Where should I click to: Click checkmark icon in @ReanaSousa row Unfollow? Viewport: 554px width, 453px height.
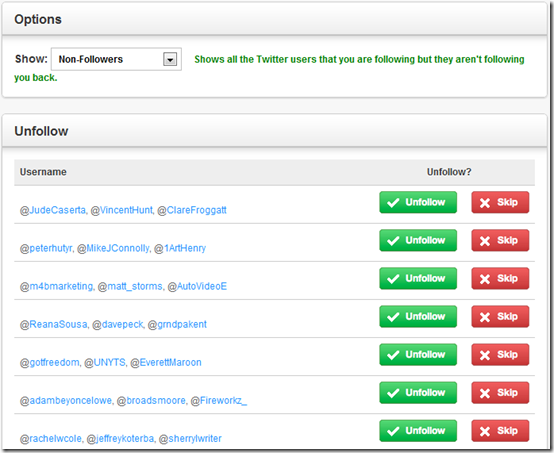pyautogui.click(x=393, y=317)
